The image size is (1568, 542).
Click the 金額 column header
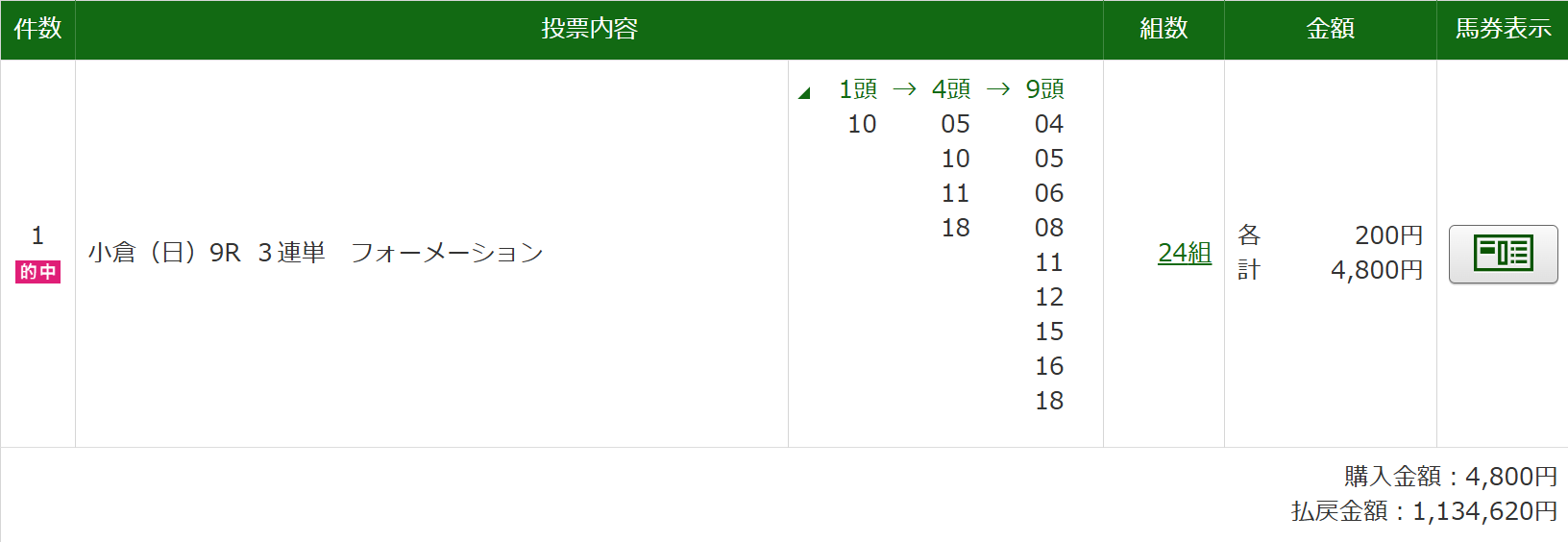pyautogui.click(x=1330, y=29)
